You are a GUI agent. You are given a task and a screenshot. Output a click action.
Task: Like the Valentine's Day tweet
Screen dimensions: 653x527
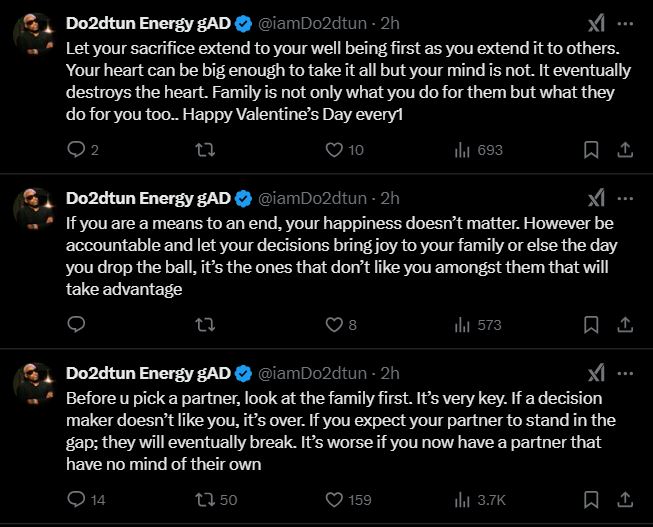pyautogui.click(x=335, y=150)
